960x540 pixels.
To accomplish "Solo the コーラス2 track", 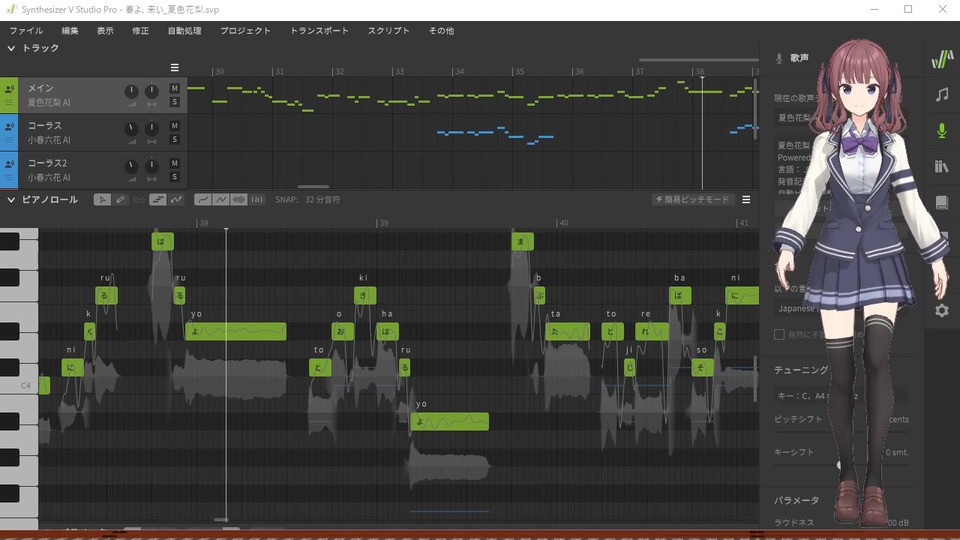I will 174,177.
